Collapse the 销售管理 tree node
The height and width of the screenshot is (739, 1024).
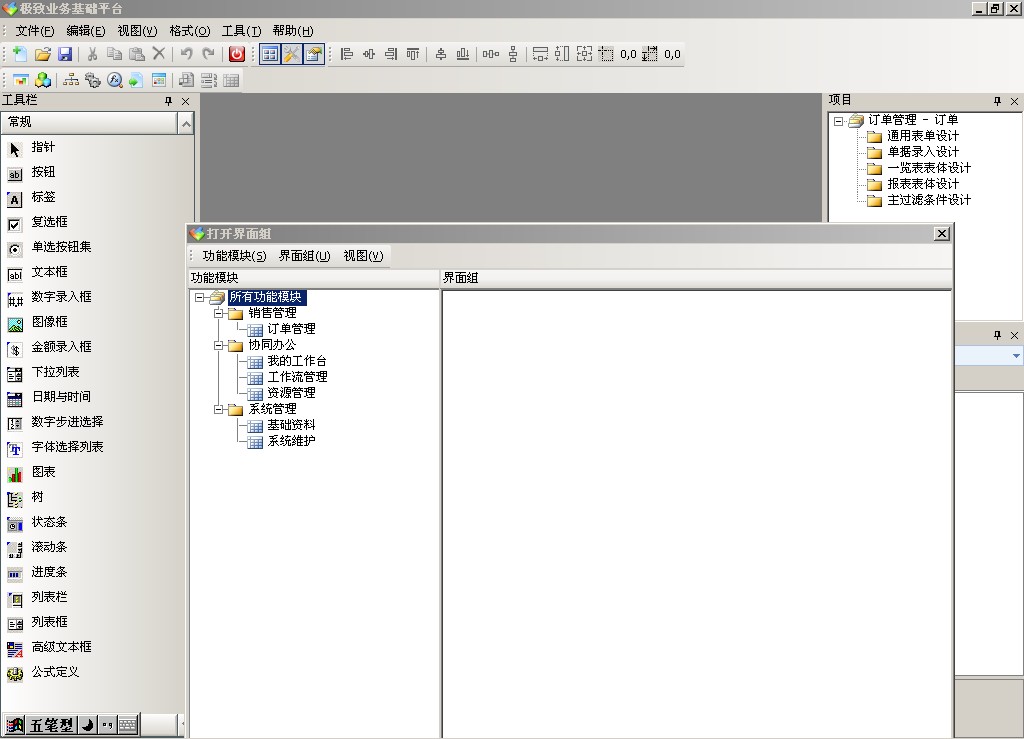click(219, 313)
